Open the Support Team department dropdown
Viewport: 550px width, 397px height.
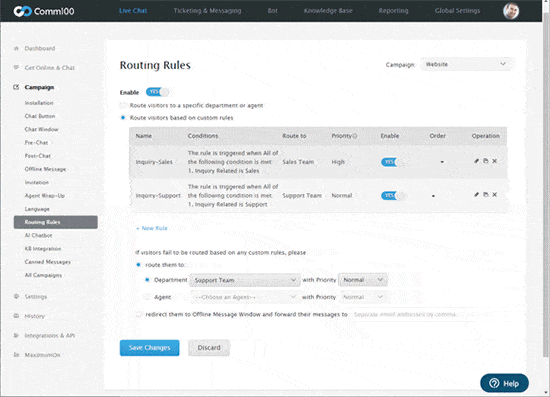(x=245, y=280)
